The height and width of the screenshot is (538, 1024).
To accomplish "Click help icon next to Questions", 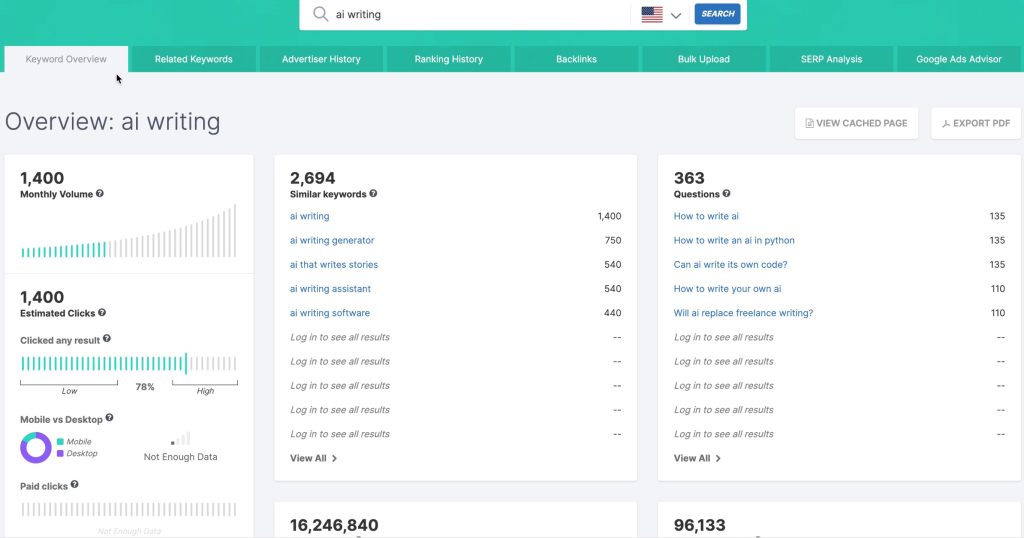I will [x=726, y=194].
